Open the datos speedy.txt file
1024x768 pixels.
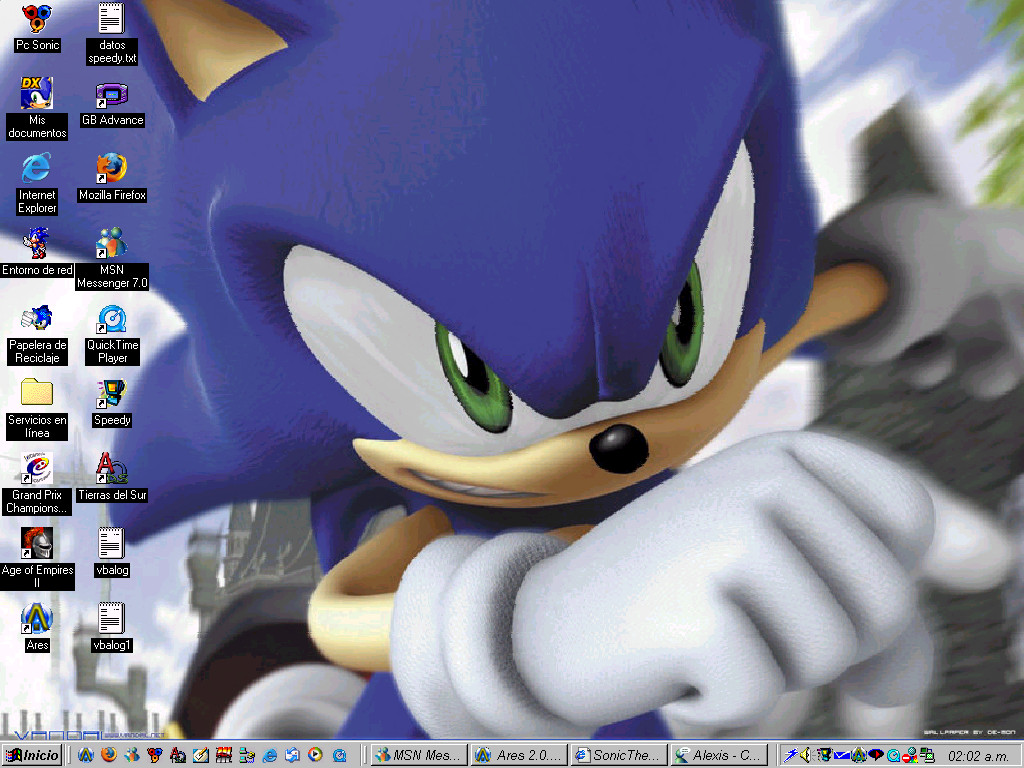pos(112,34)
